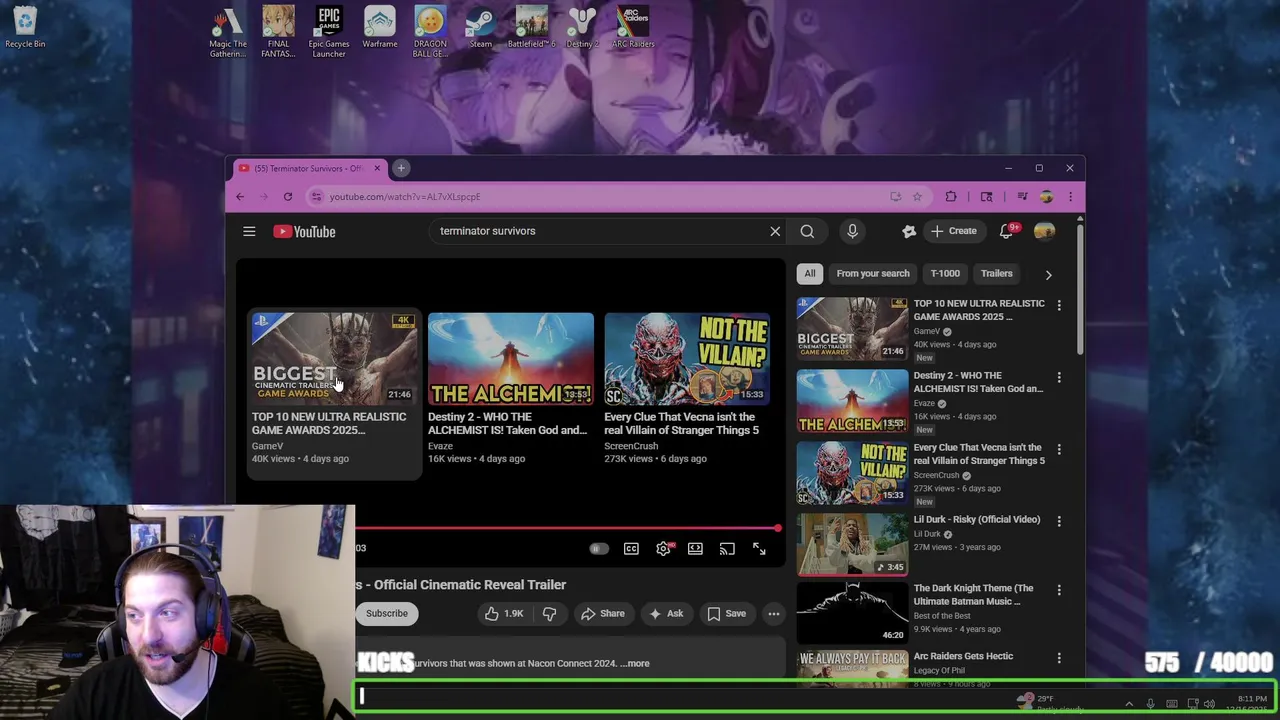This screenshot has width=1280, height=720.
Task: Select the All filter chip
Action: [810, 273]
